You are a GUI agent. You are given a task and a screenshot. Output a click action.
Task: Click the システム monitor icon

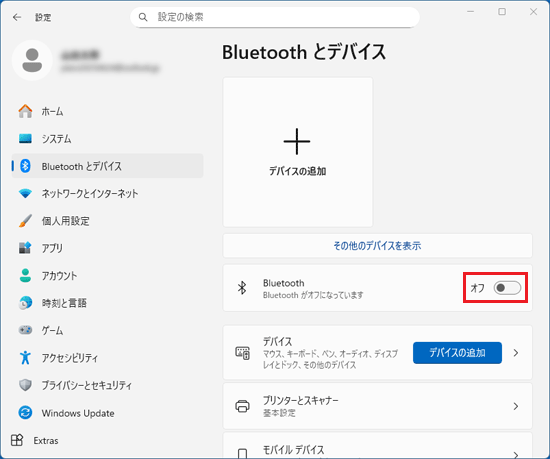click(x=25, y=139)
